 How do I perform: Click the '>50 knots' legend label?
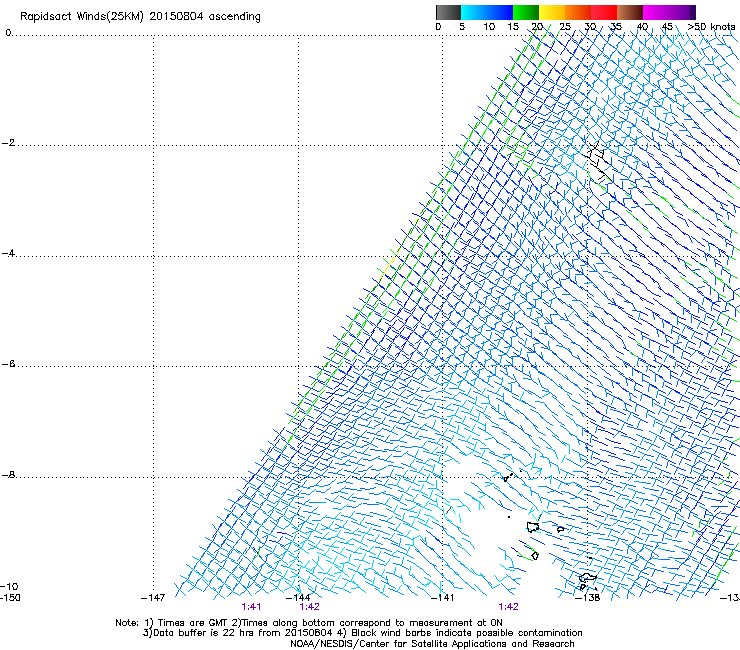711,27
